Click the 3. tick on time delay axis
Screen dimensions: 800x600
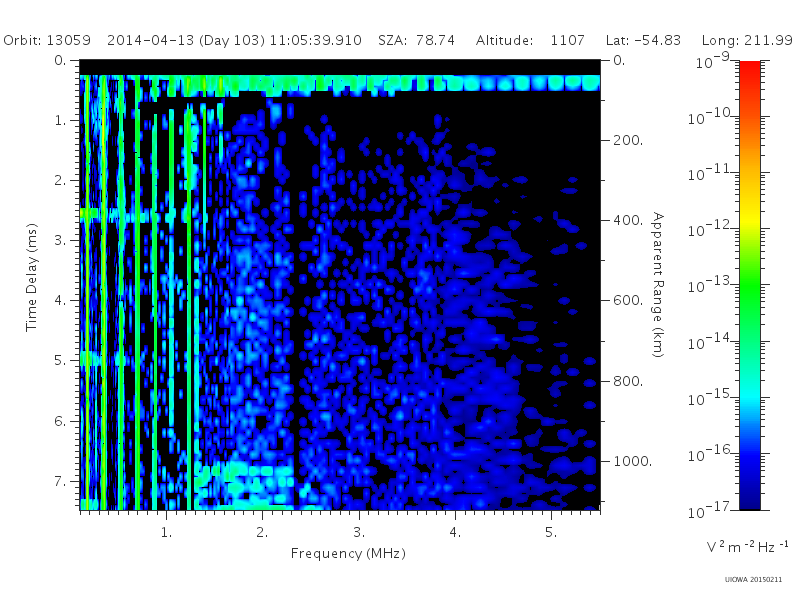click(60, 240)
